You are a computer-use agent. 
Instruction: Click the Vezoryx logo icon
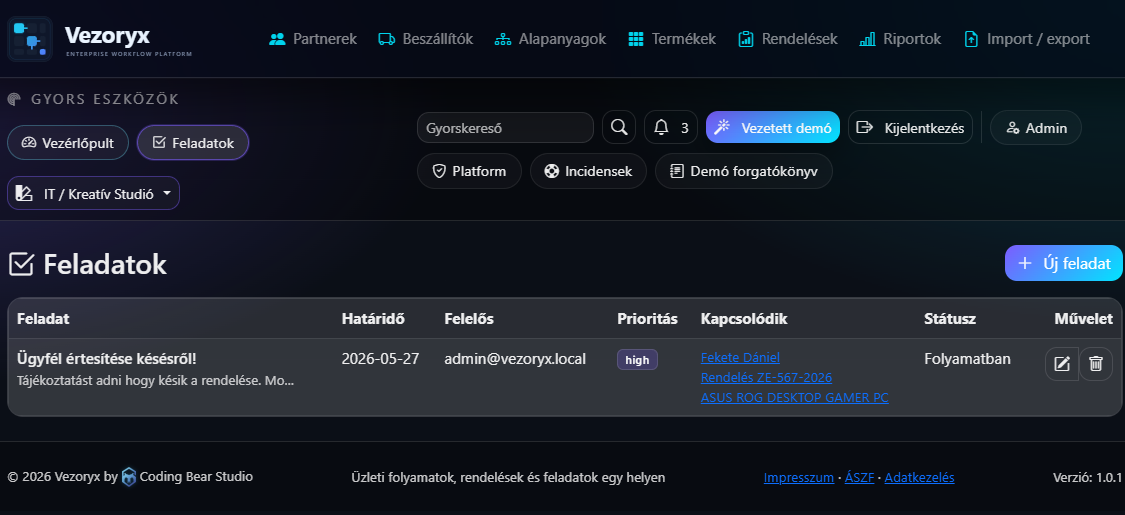click(29, 39)
